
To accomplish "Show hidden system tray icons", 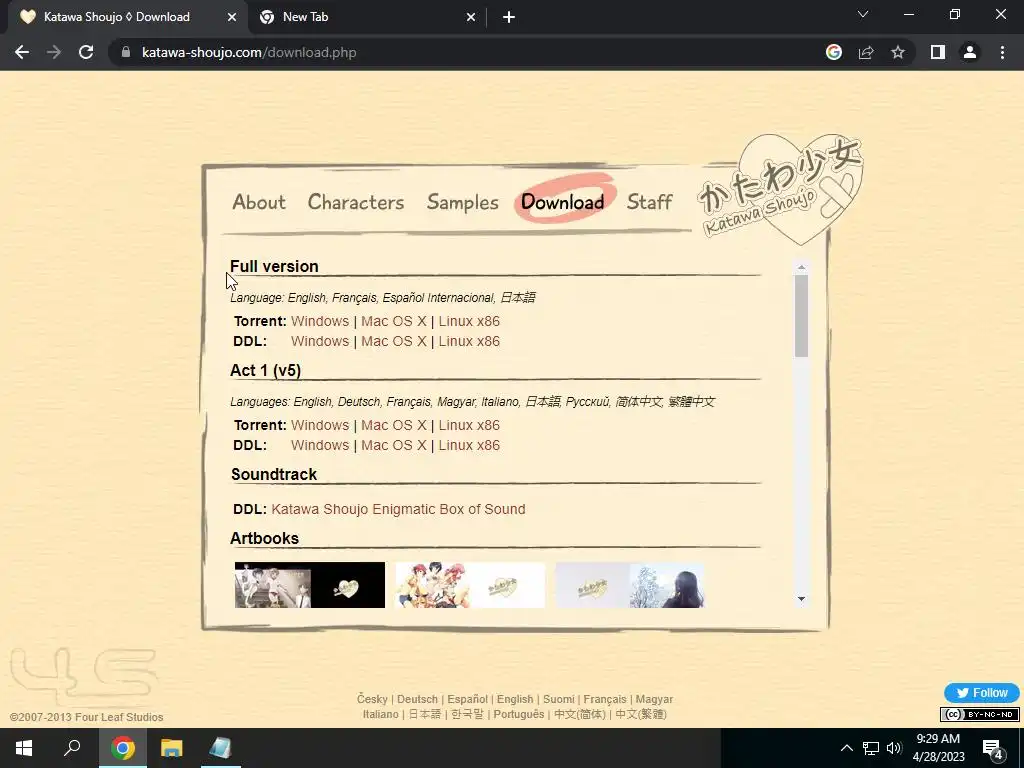I will 846,748.
